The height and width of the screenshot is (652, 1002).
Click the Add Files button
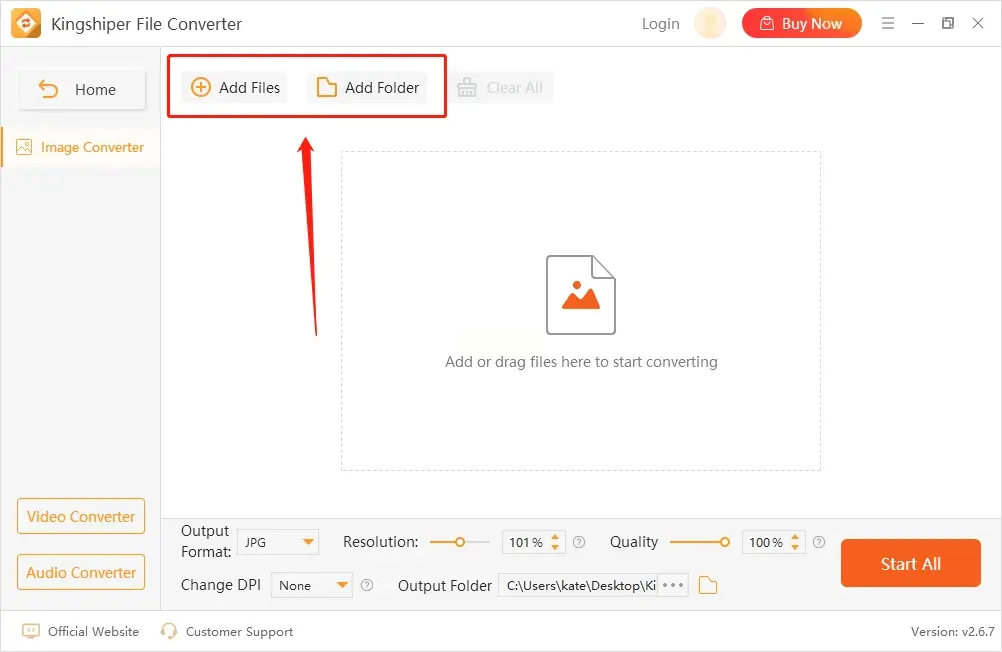tap(235, 88)
